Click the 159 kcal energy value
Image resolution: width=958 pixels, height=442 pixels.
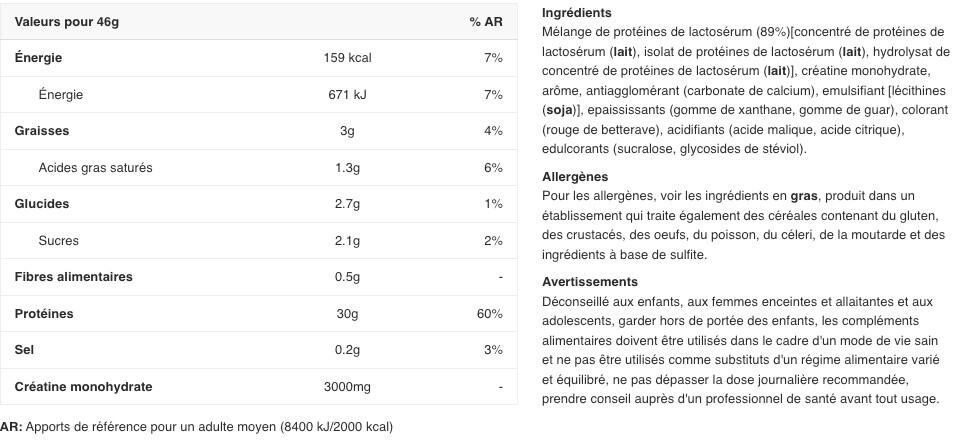(x=347, y=58)
